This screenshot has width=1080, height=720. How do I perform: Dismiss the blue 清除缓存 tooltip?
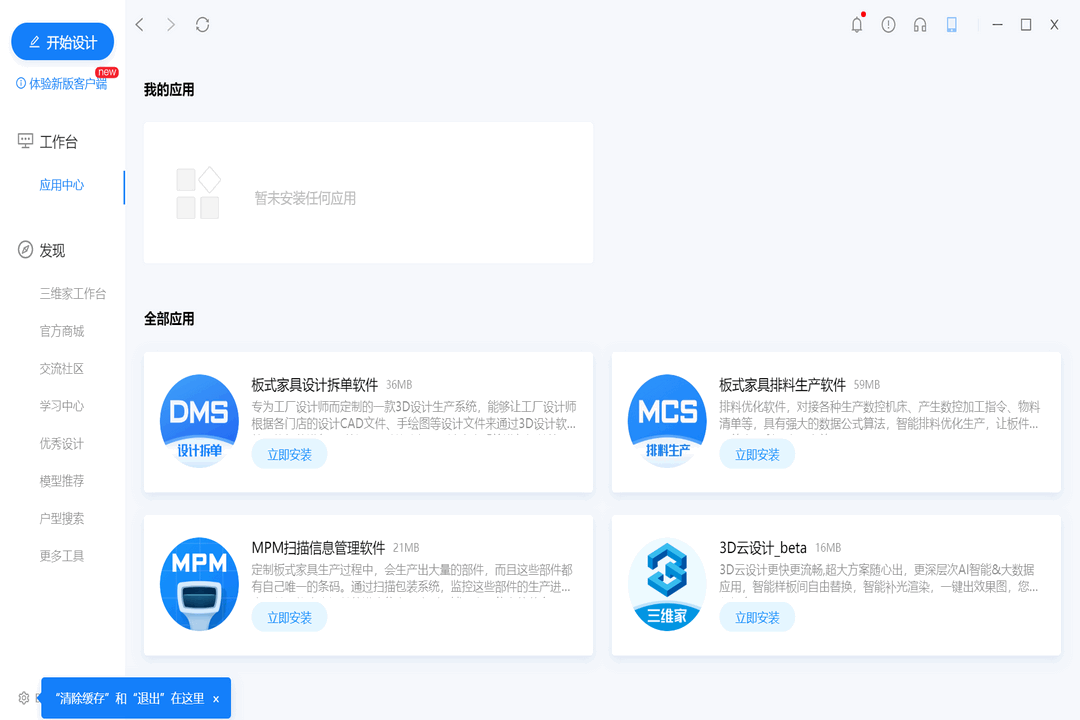click(216, 698)
